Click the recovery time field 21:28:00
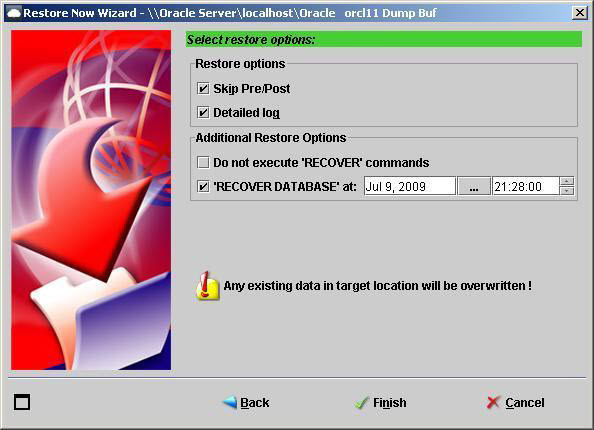594x430 pixels. pos(525,186)
